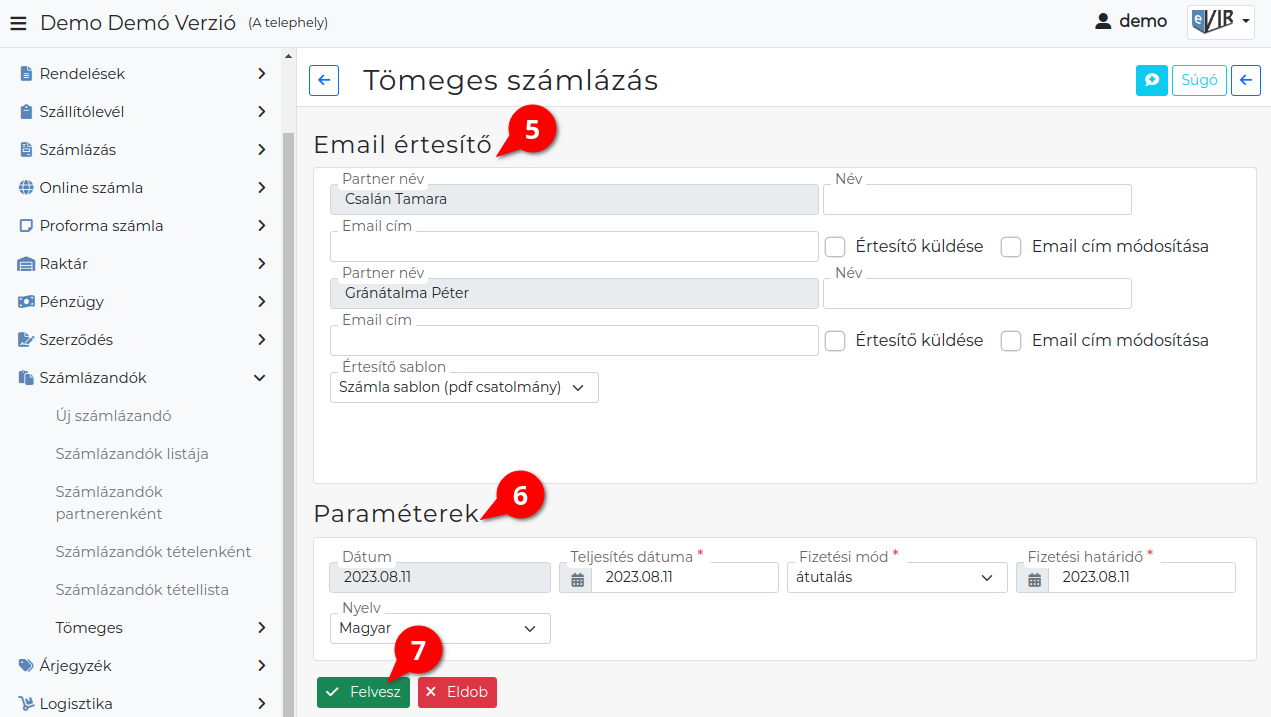This screenshot has height=717, width=1271.
Task: Open Számlázandók tétellista menu item
Action: point(142,590)
